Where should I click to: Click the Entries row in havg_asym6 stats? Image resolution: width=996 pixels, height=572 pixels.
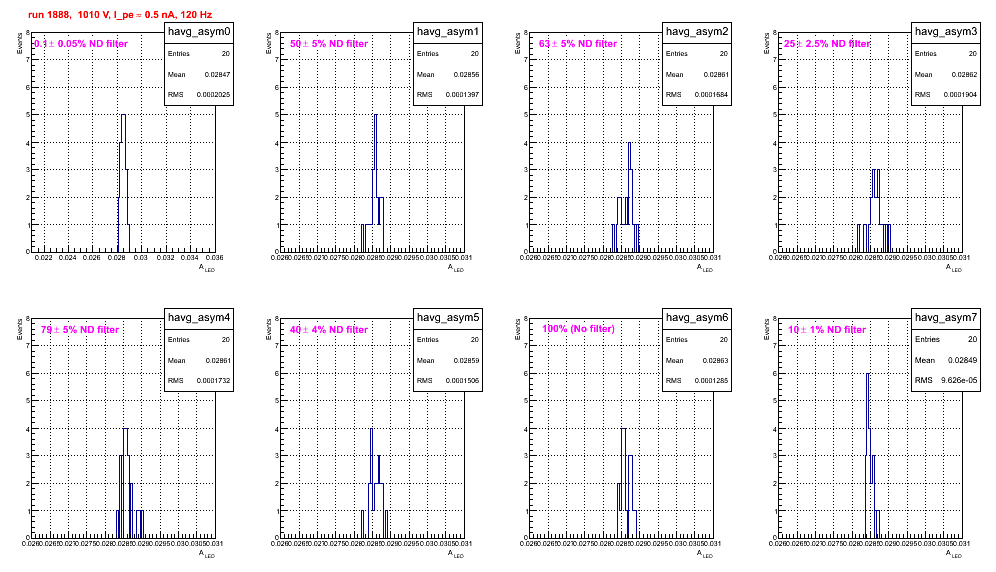(x=697, y=340)
